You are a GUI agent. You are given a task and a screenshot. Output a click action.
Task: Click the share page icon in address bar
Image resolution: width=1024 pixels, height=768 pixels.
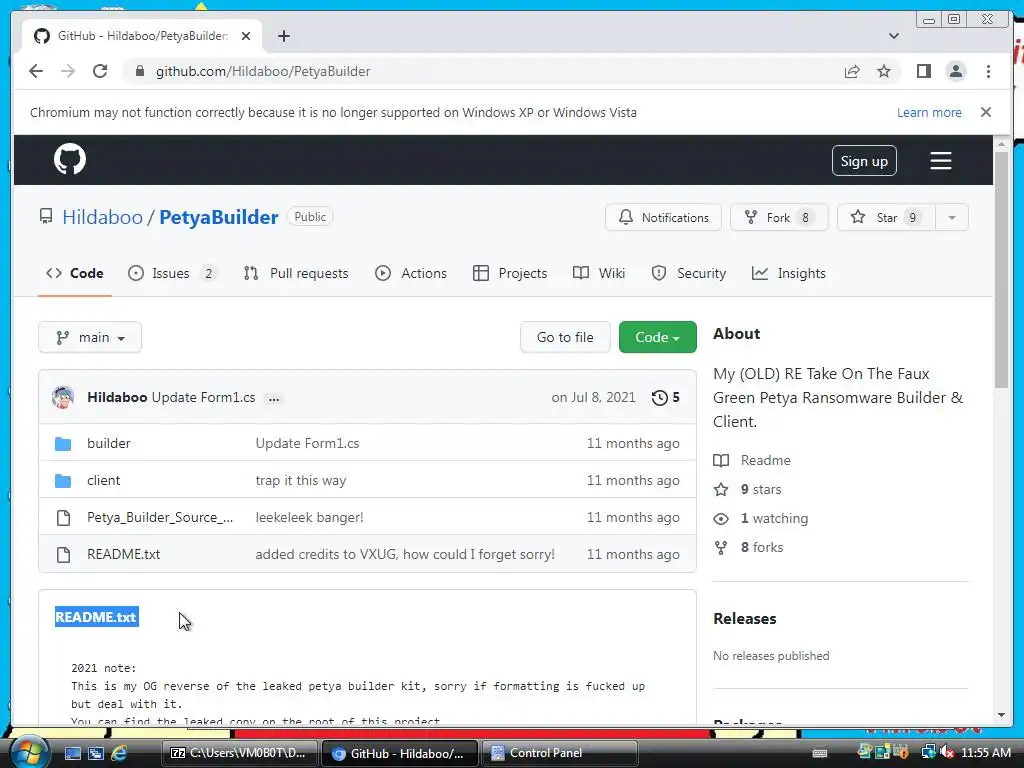[x=852, y=71]
